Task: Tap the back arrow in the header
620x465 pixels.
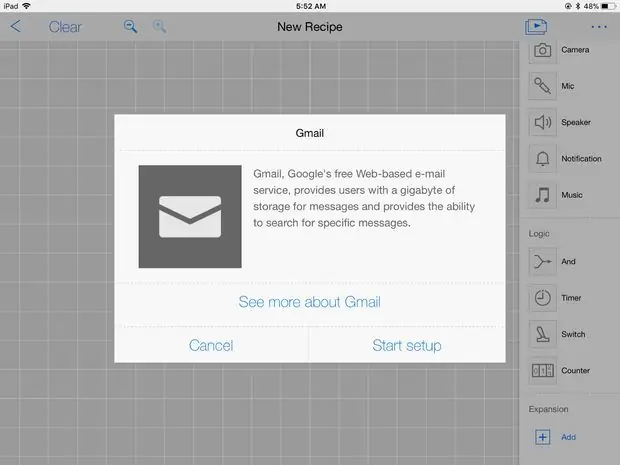Action: (x=15, y=26)
